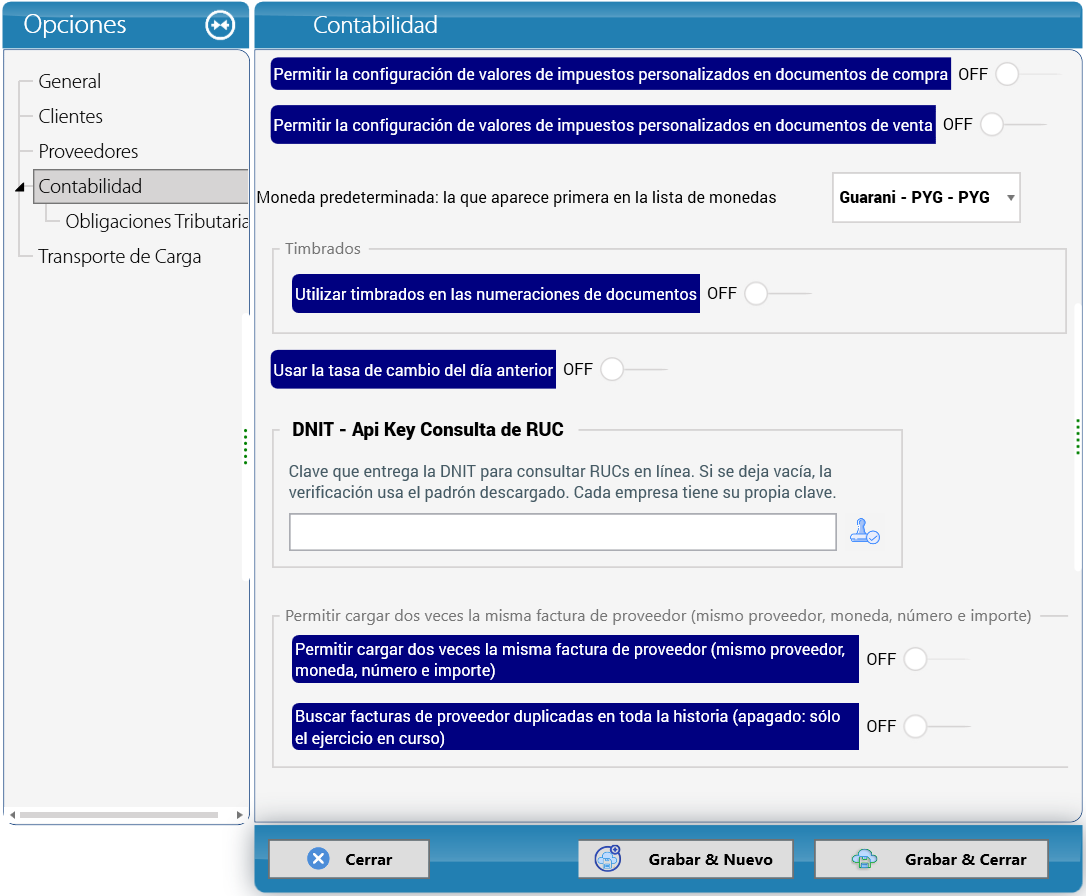Click the 'Moneda predeterminada' label text
Viewport: 1086px width, 896px height.
click(x=517, y=197)
